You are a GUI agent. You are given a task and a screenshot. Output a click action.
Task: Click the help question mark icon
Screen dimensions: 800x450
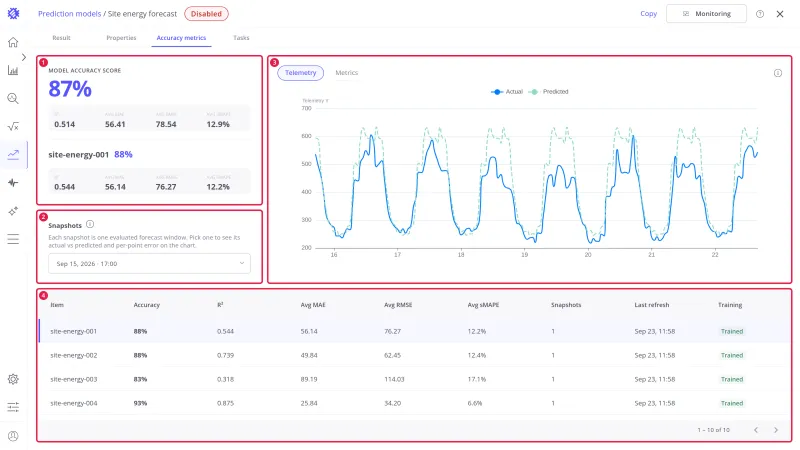point(760,14)
